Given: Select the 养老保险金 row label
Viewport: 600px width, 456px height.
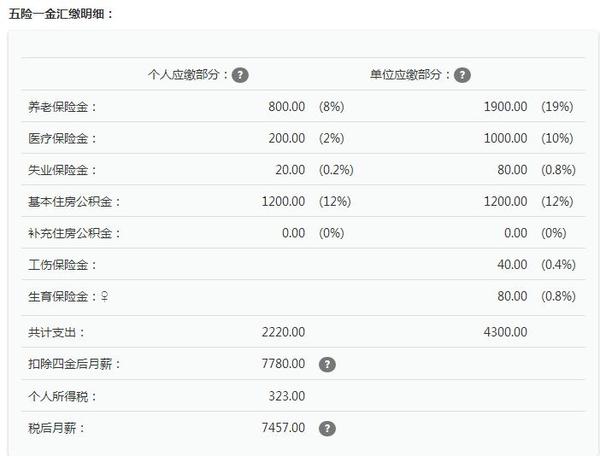Looking at the screenshot, I should 62,107.
